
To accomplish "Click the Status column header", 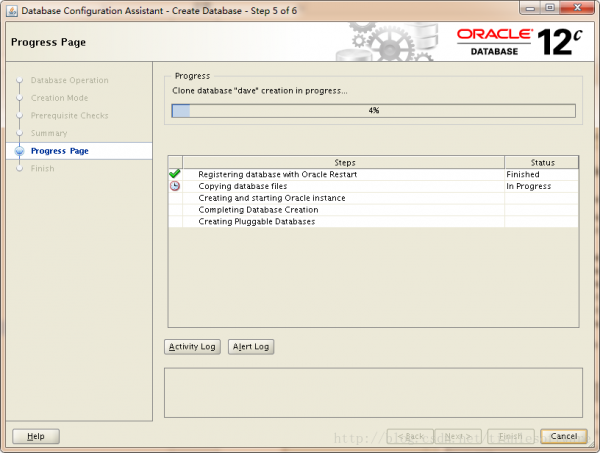I will click(541, 163).
